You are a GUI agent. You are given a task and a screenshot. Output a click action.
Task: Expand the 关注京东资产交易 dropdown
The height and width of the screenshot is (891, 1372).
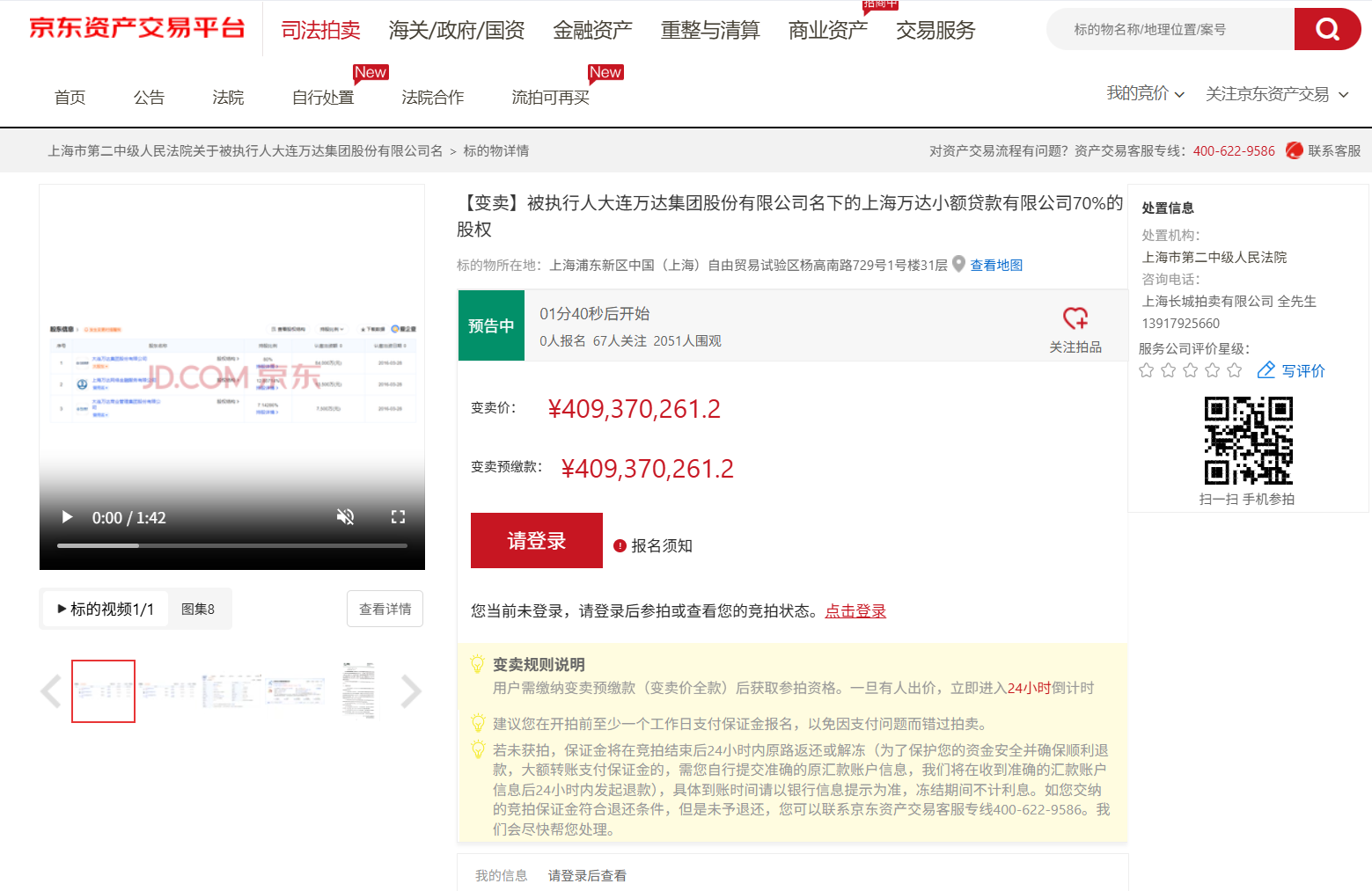(1276, 94)
